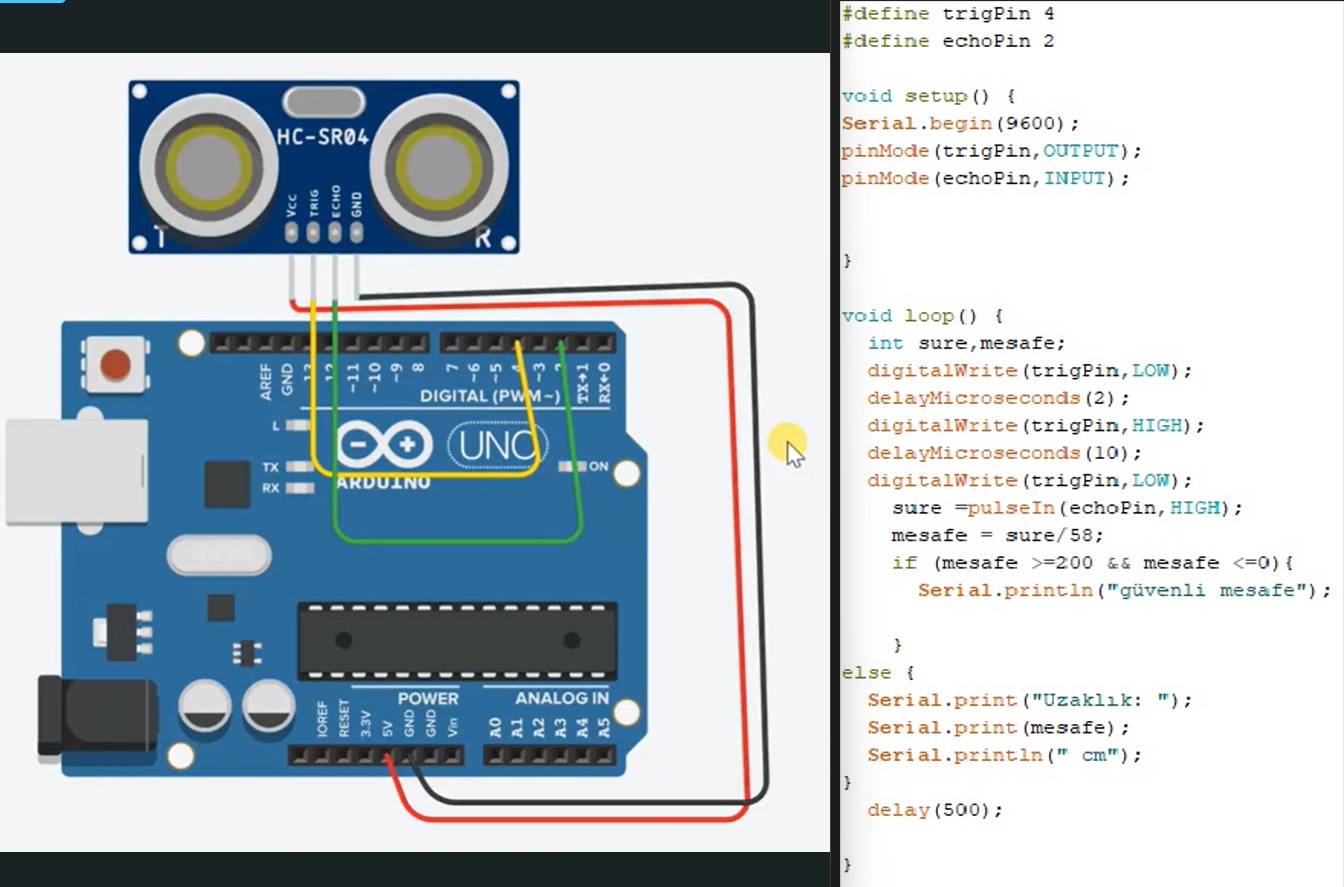Click the black DC power jack
Image resolution: width=1344 pixels, height=887 pixels.
95,715
